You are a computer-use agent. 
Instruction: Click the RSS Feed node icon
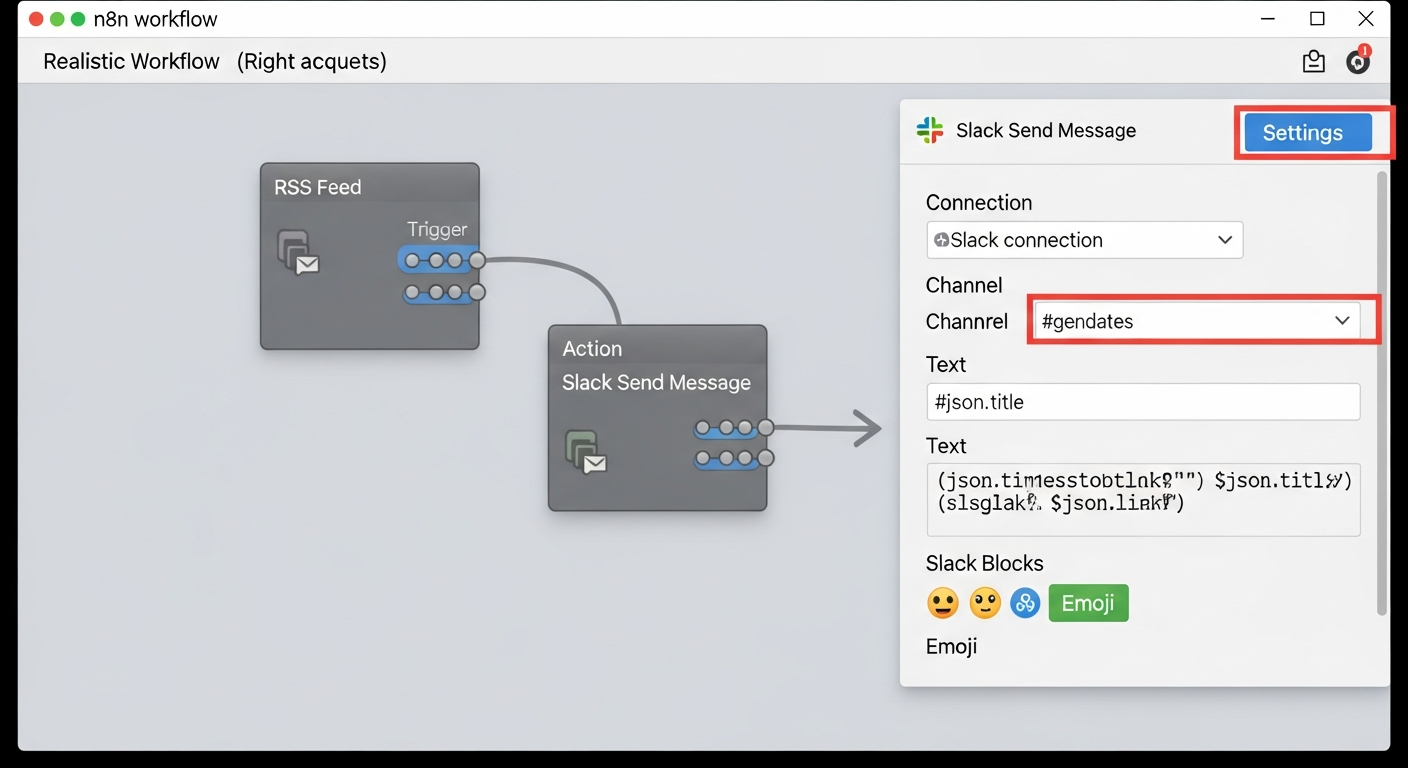(x=298, y=252)
